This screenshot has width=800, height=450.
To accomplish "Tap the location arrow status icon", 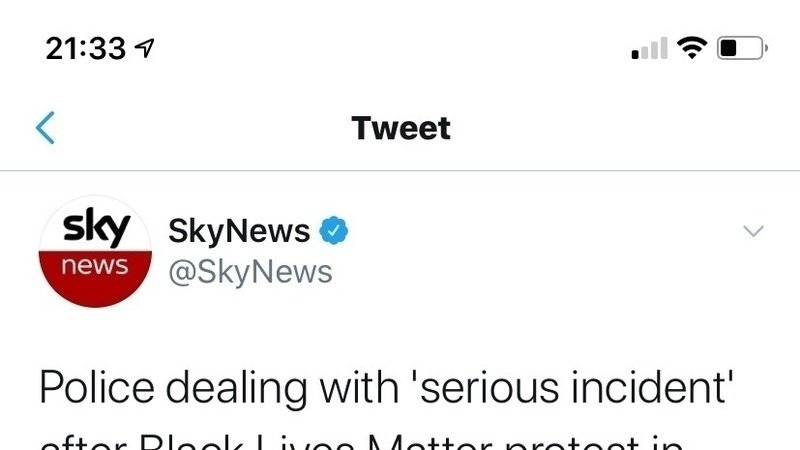I will coord(144,48).
